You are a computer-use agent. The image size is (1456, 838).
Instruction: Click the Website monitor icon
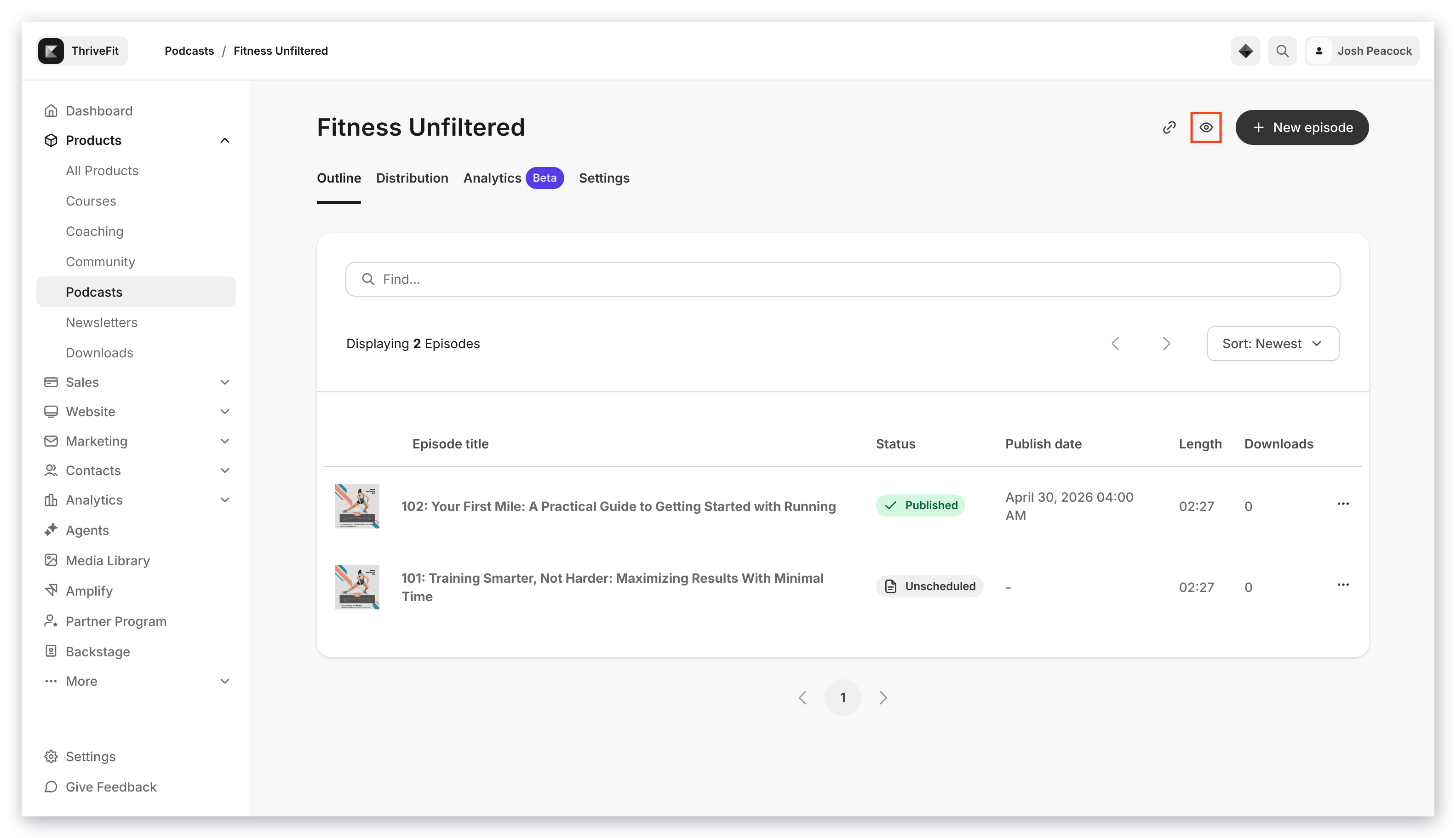point(51,412)
